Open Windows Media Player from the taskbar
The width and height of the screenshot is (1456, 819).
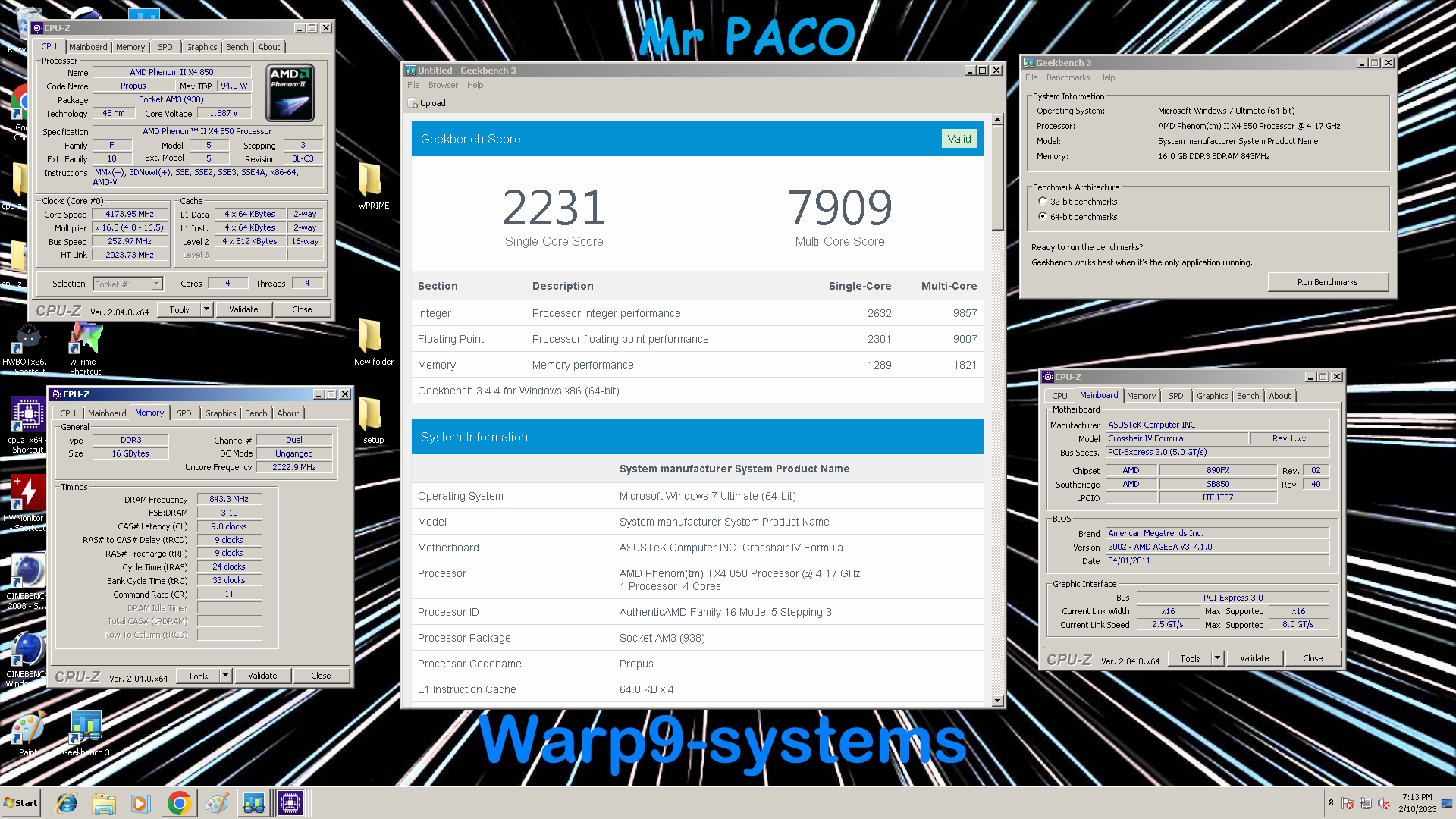pyautogui.click(x=141, y=803)
